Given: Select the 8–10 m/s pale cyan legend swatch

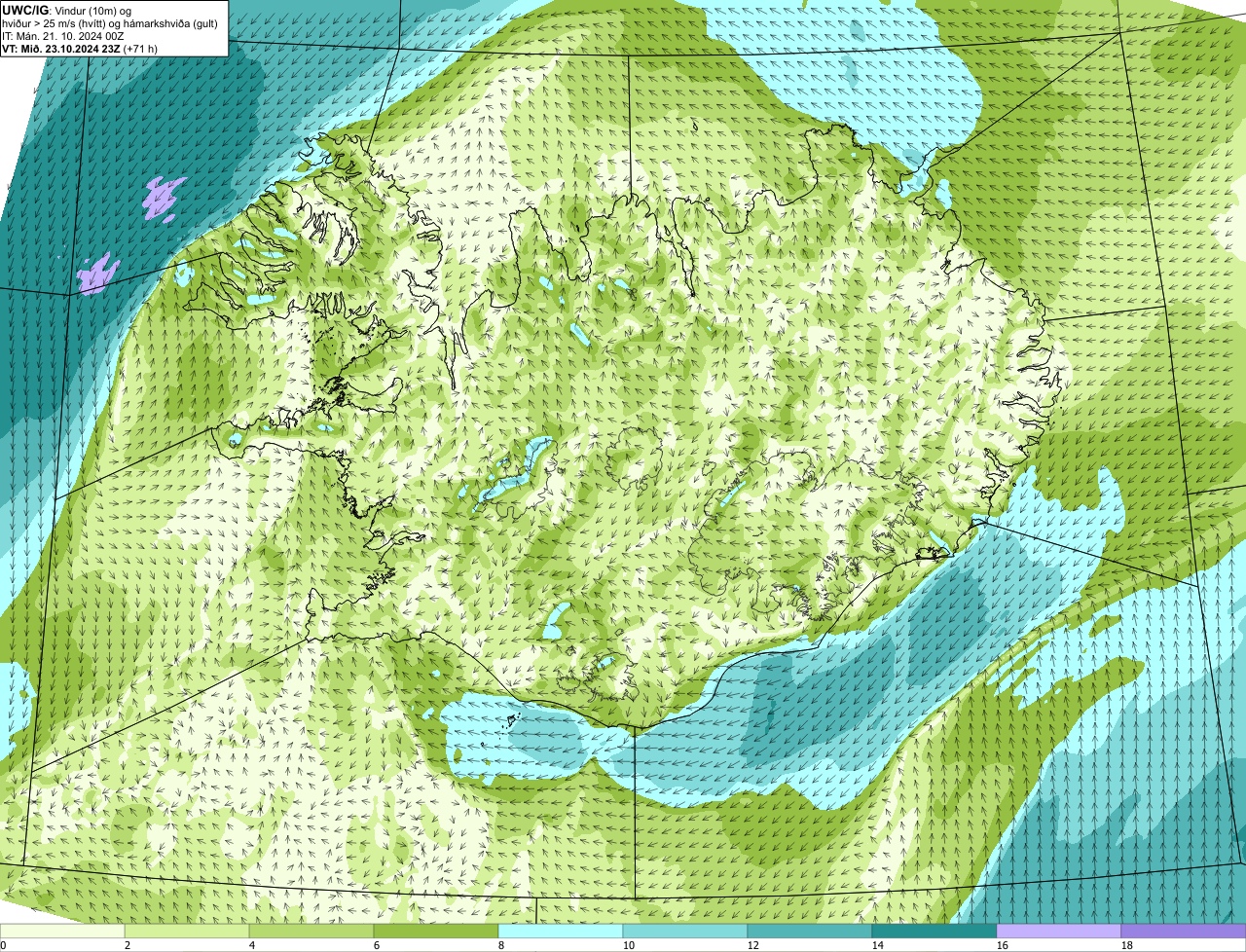Looking at the screenshot, I should coord(561,932).
